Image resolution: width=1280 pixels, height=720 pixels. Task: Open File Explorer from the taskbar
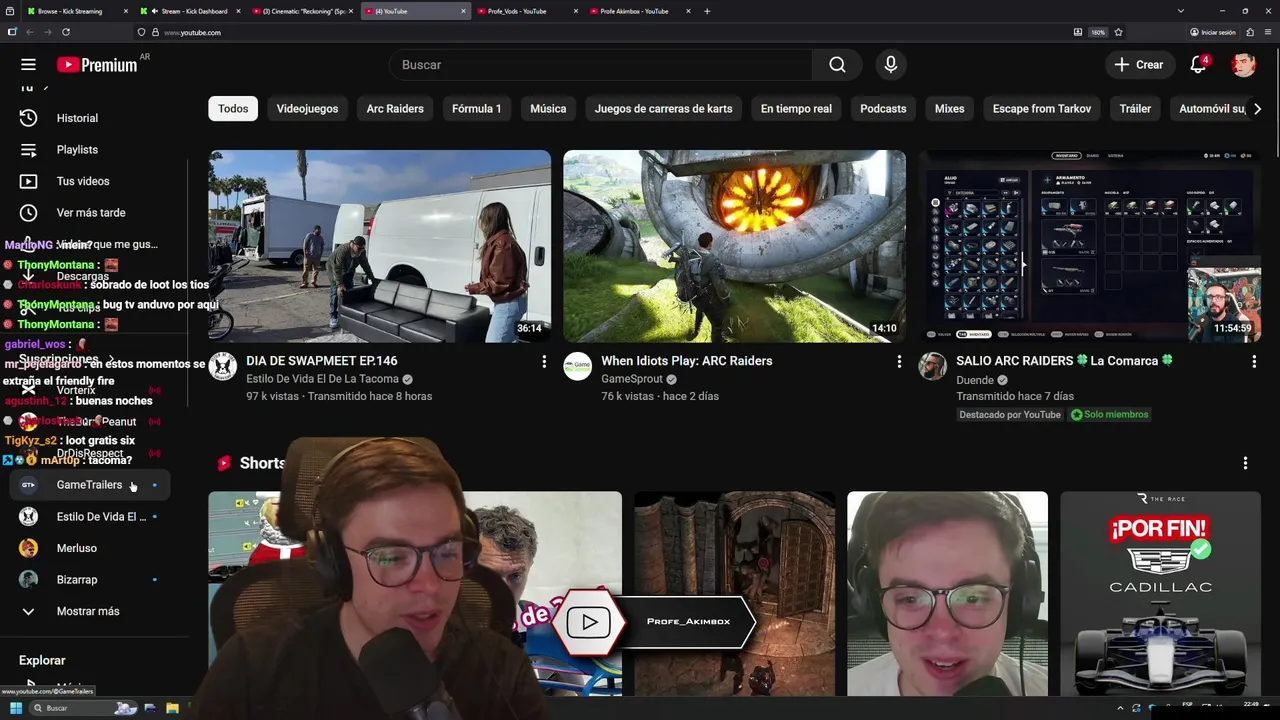pos(172,708)
